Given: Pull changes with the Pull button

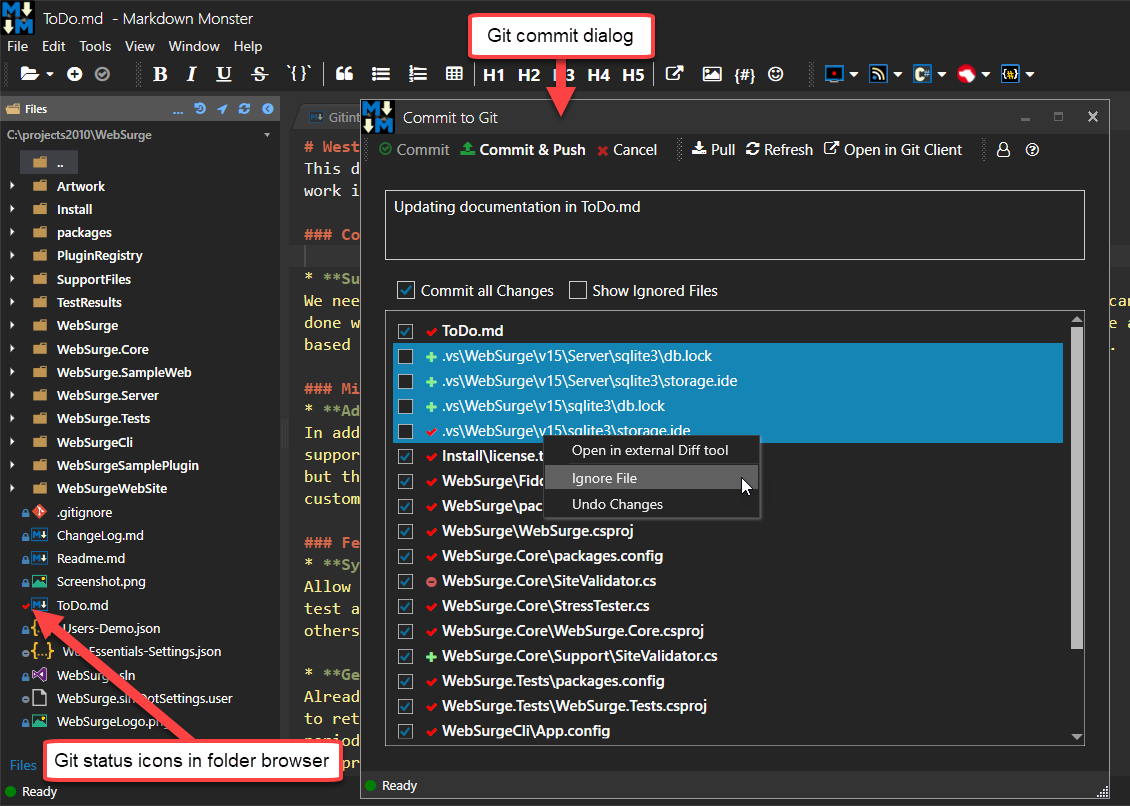Looking at the screenshot, I should click(x=713, y=150).
